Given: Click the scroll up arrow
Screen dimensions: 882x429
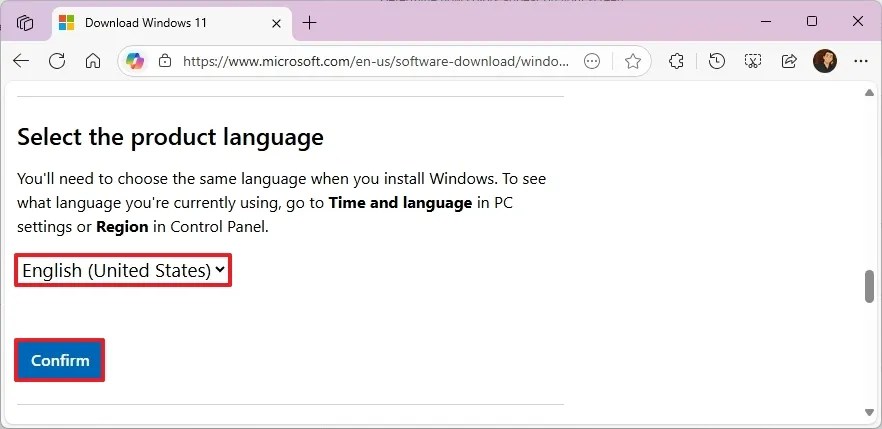Looking at the screenshot, I should click(x=869, y=93).
